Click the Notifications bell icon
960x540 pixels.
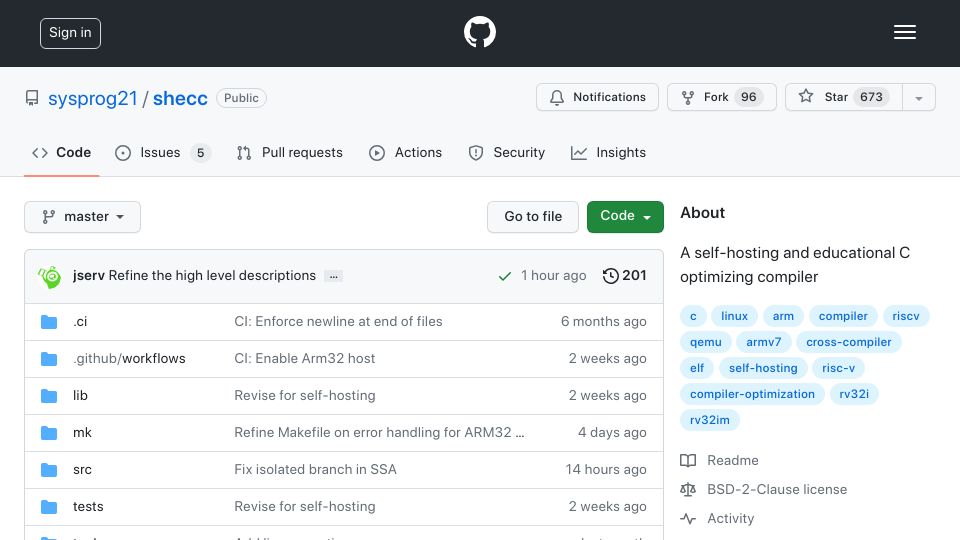tap(557, 97)
